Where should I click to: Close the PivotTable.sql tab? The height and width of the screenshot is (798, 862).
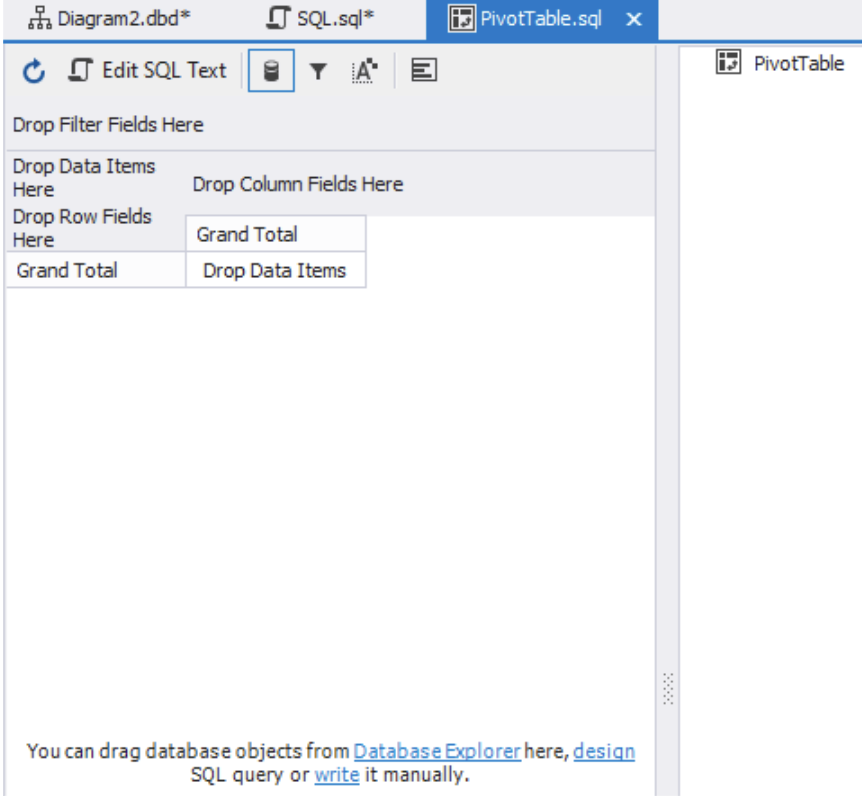point(633,20)
